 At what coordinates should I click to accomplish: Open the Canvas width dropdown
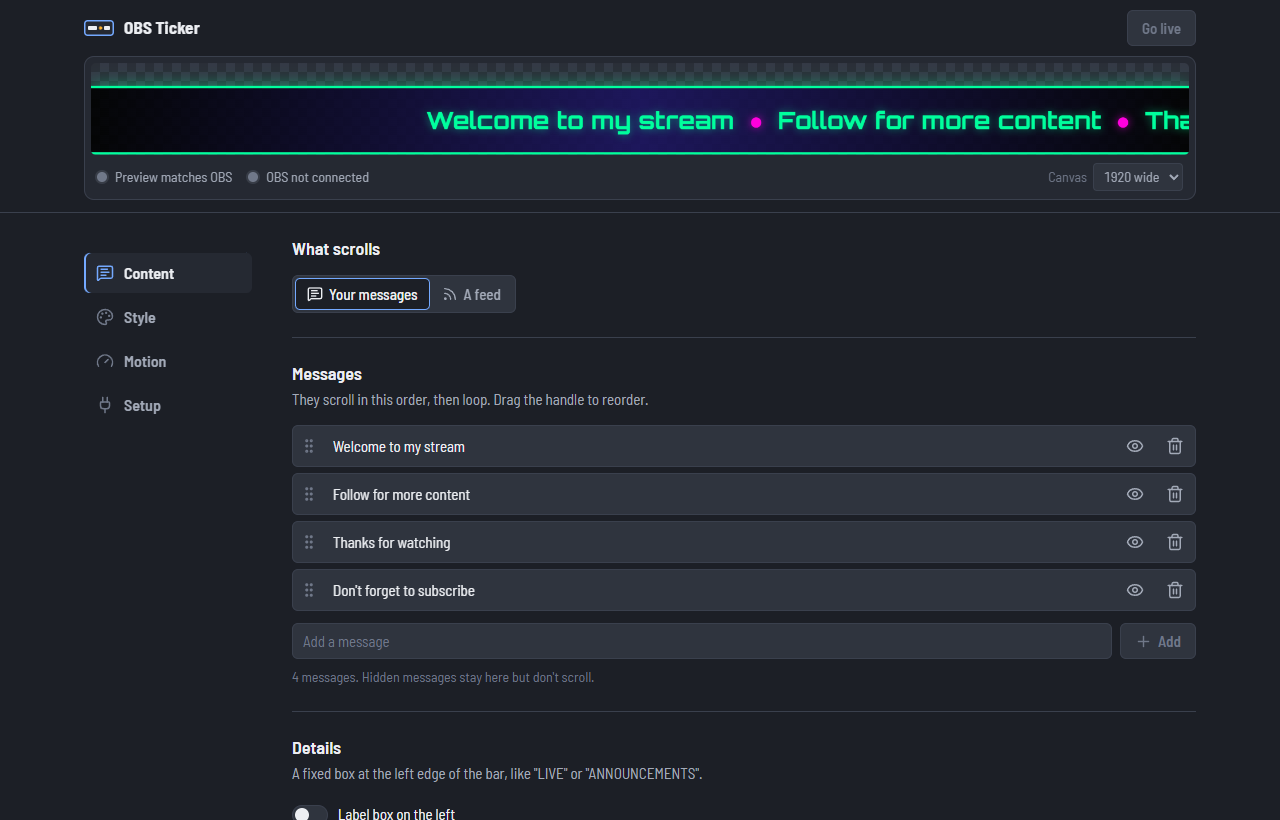[x=1138, y=177]
